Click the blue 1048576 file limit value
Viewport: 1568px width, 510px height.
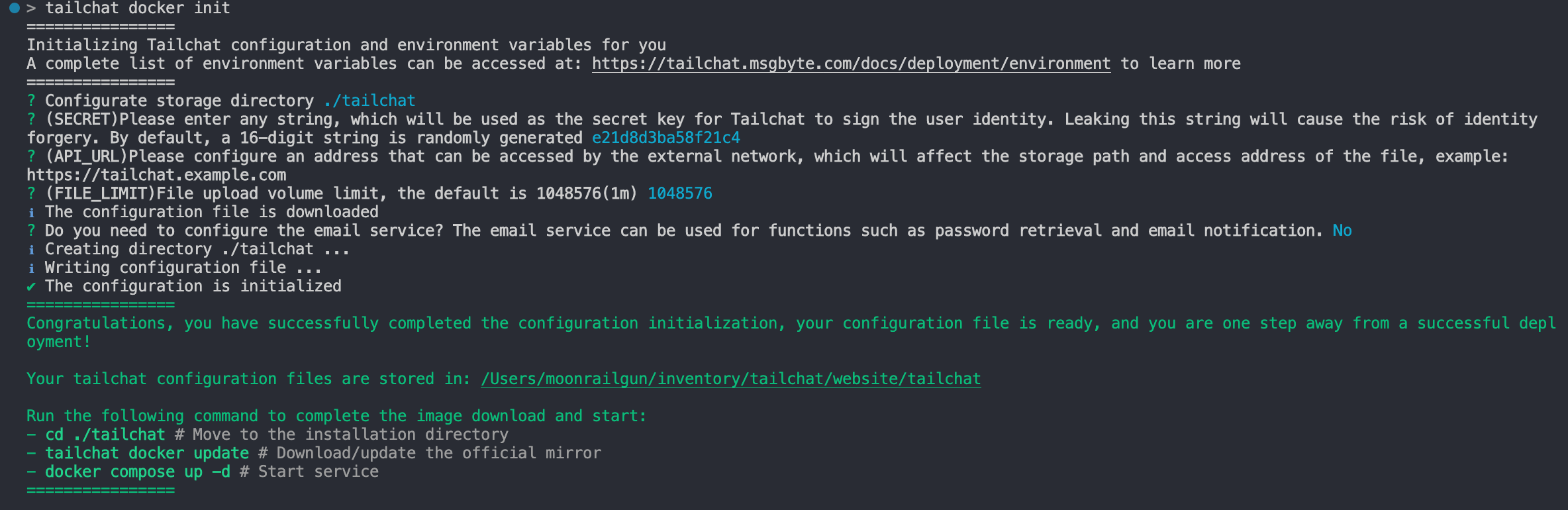point(679,193)
